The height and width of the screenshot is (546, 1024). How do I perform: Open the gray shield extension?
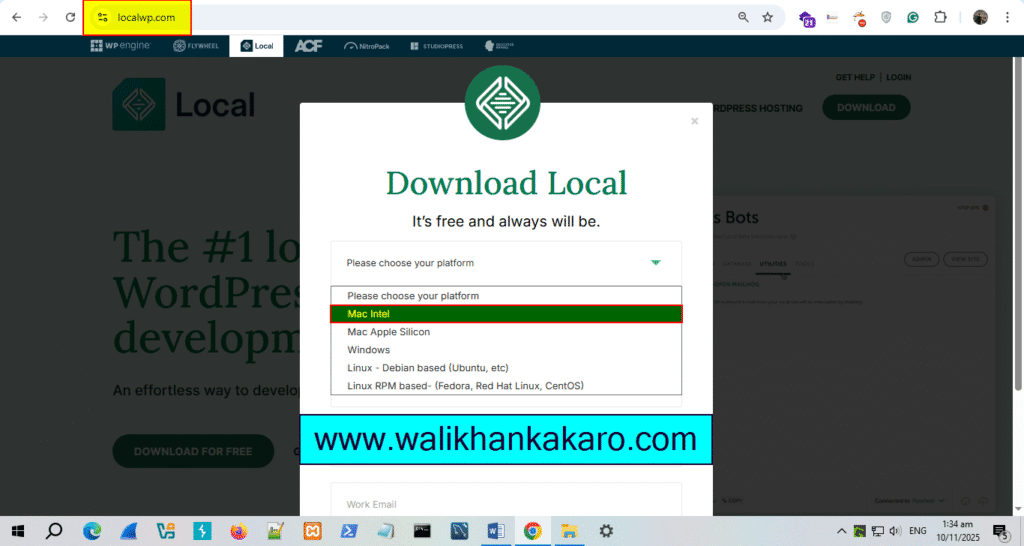[x=886, y=18]
